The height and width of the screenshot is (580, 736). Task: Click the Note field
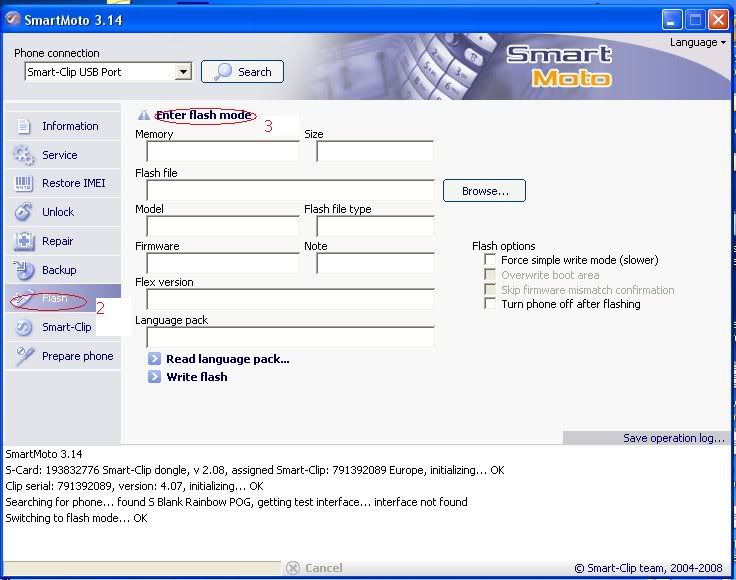[375, 263]
